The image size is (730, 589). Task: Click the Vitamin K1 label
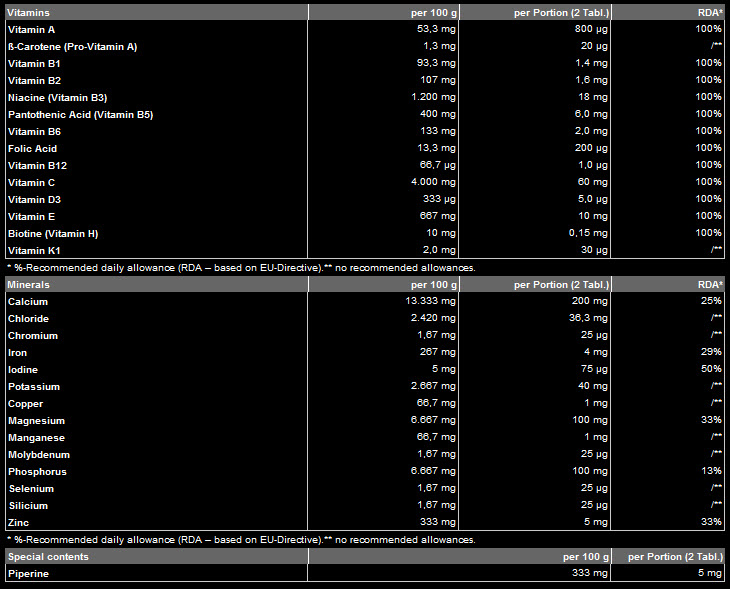[34, 250]
